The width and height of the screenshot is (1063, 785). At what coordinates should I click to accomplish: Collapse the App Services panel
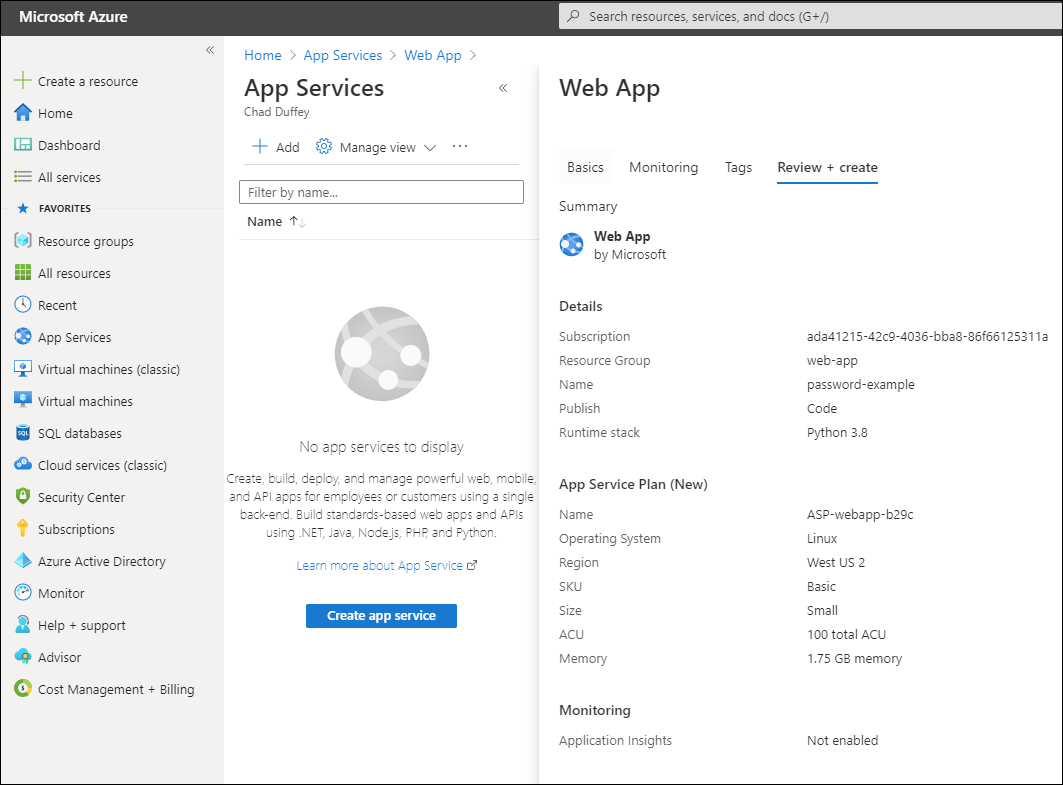click(x=503, y=88)
